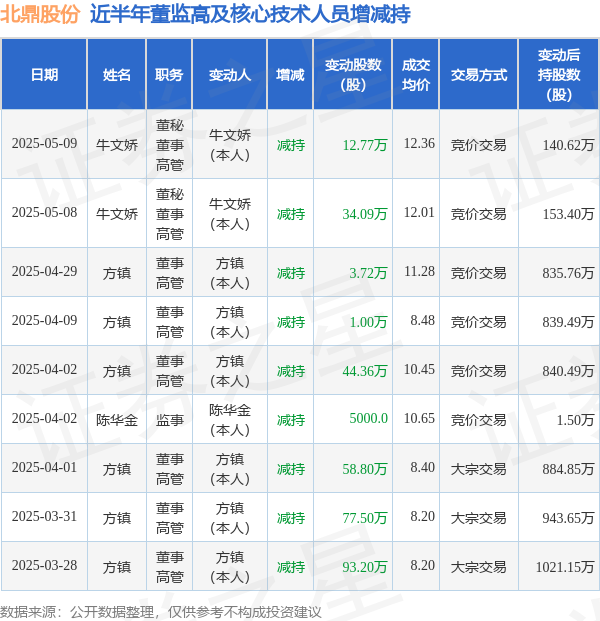Screen dimensions: 600x621
Task: Click 大宗交易 in the 2025-03-28 row
Action: [x=478, y=567]
